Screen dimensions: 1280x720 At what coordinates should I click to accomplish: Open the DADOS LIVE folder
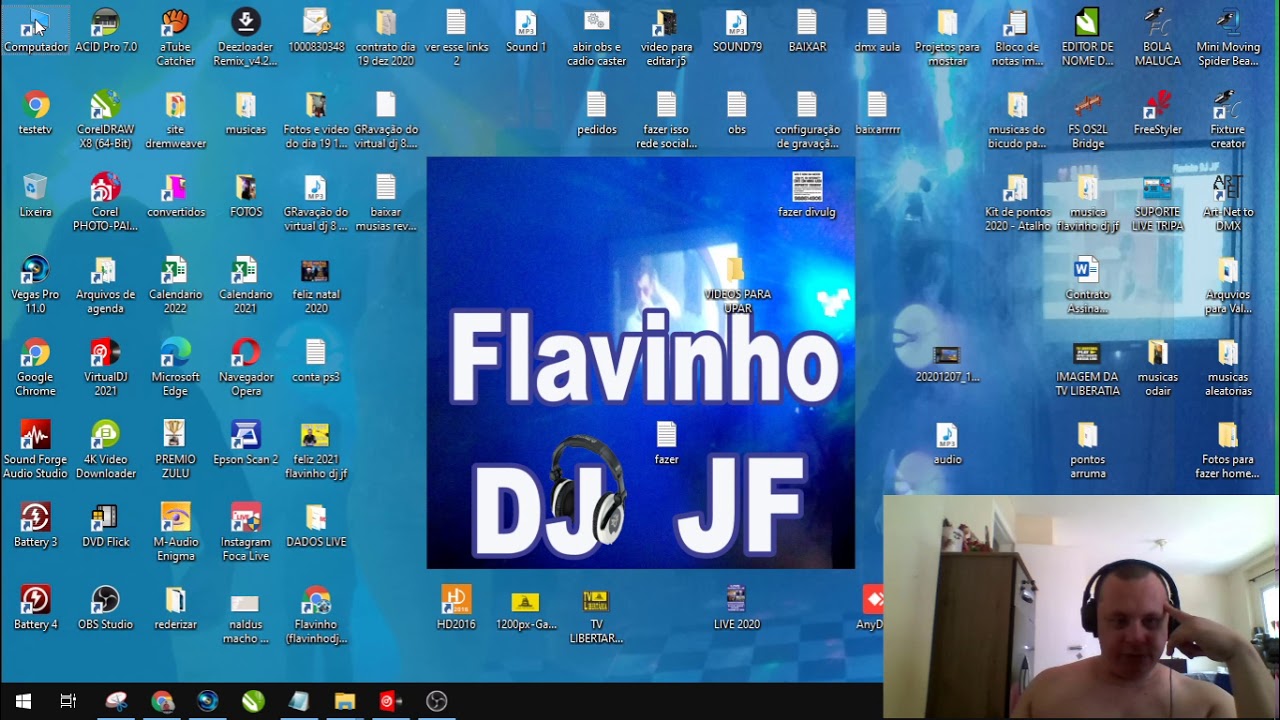(316, 525)
